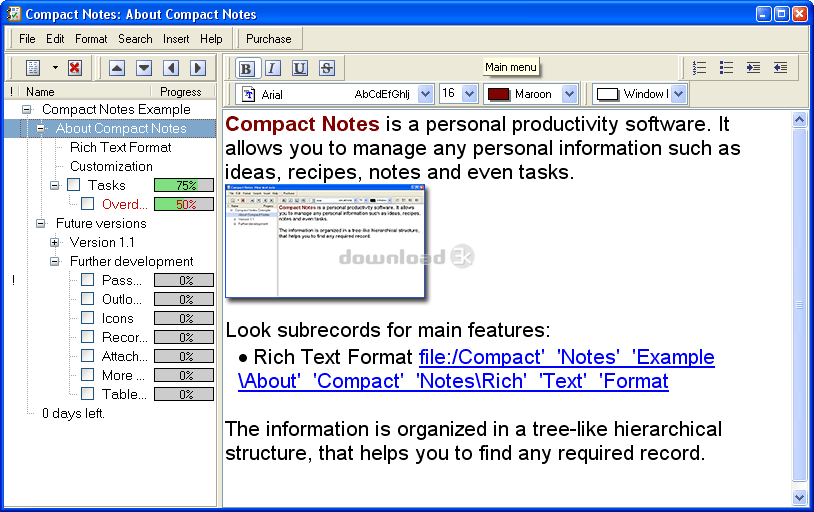Viewport: 814px width, 512px height.
Task: Apply numbered list formatting
Action: tap(699, 68)
